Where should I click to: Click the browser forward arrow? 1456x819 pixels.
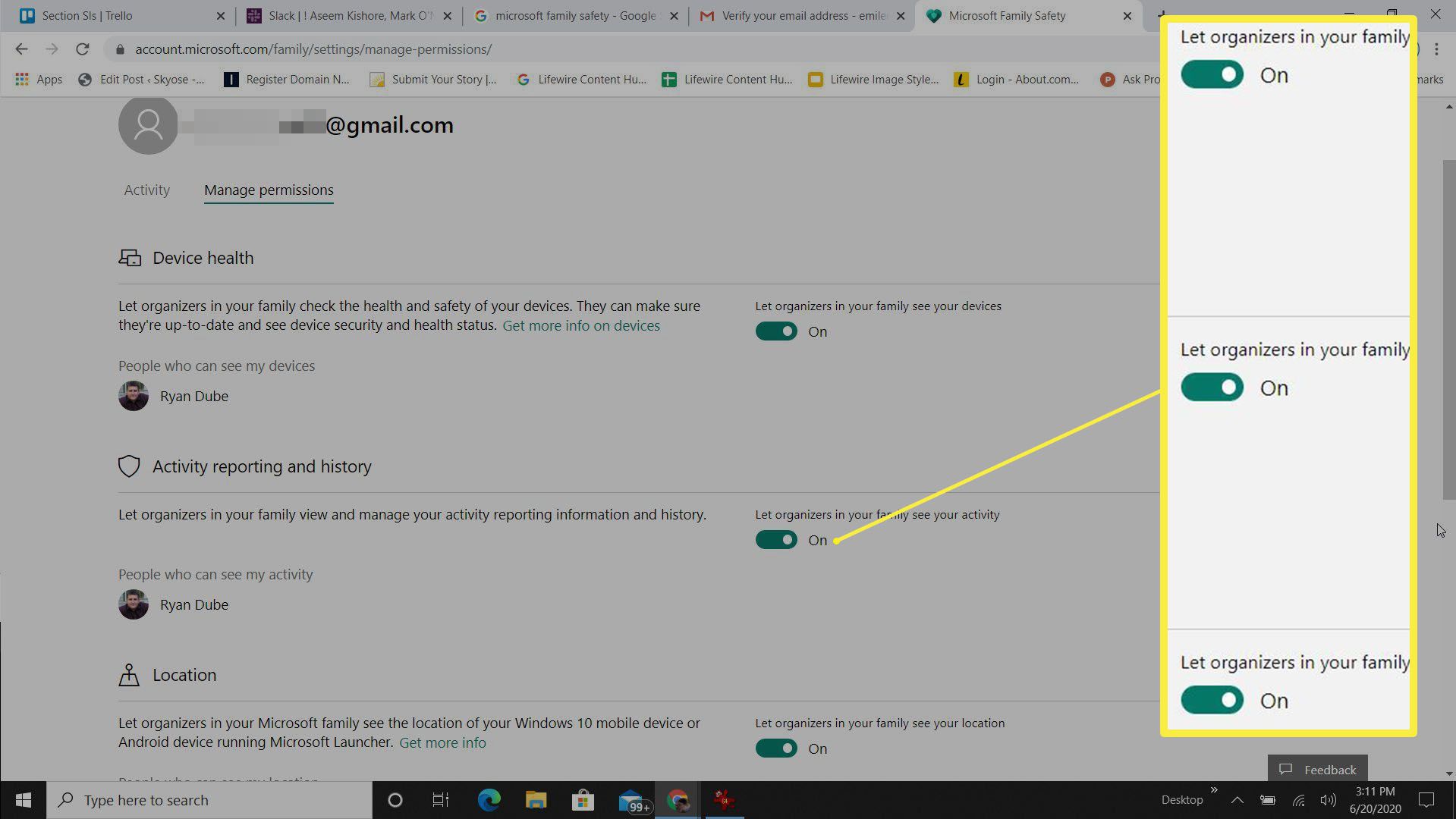(x=52, y=49)
